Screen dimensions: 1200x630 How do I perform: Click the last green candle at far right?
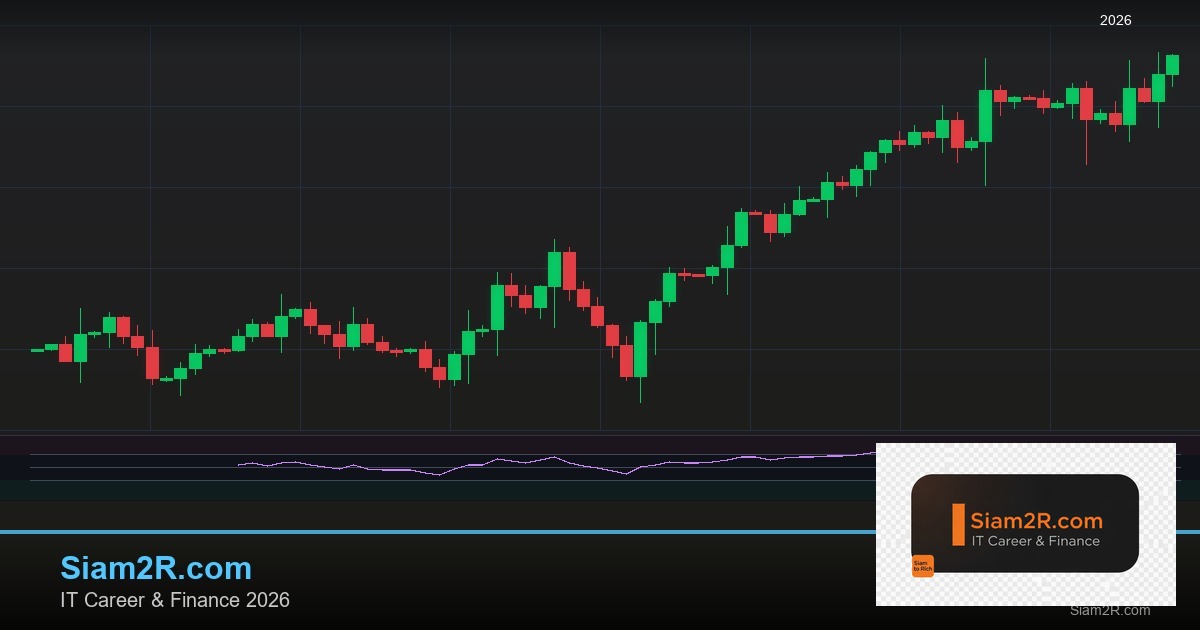[x=1172, y=65]
